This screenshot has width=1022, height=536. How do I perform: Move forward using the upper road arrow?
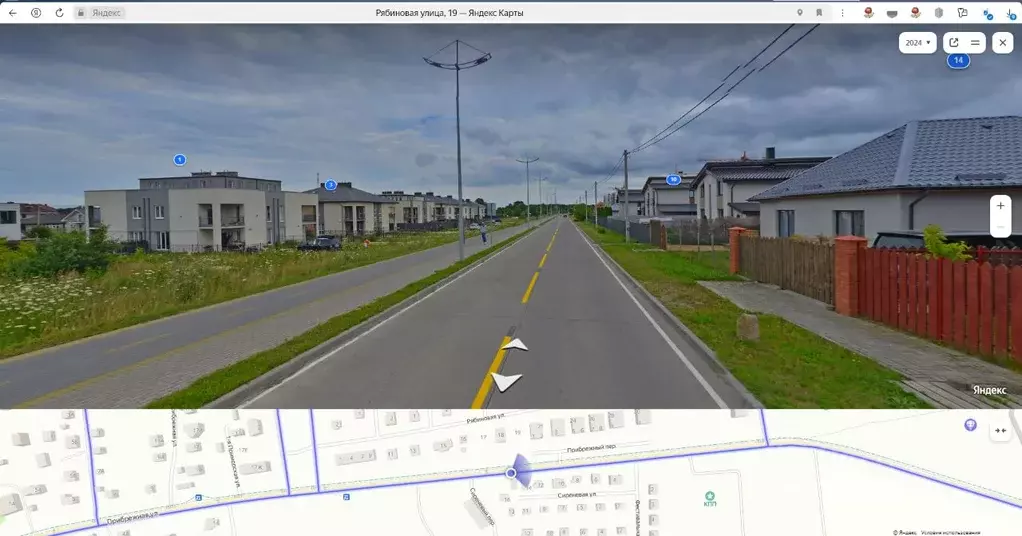[x=516, y=344]
